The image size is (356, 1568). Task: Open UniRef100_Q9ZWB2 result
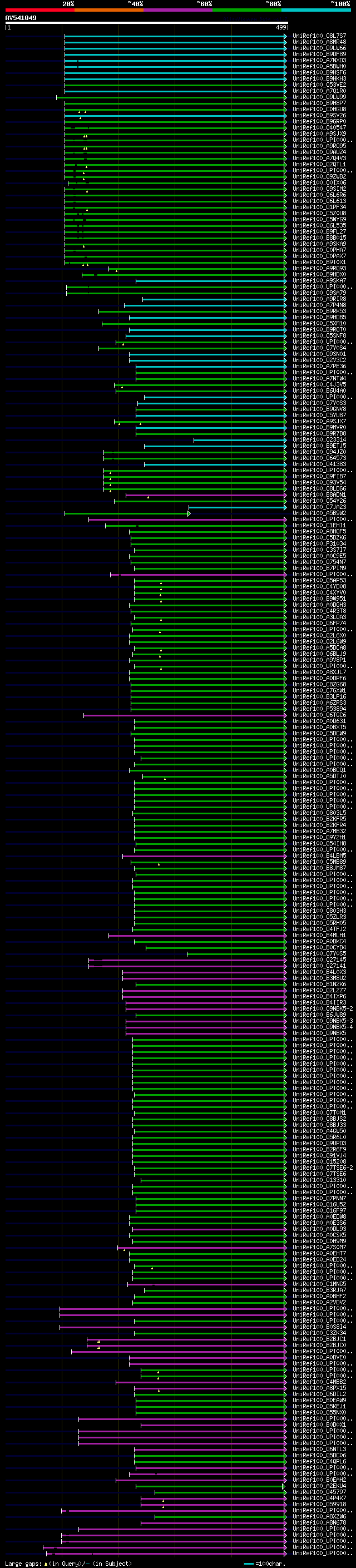[x=319, y=176]
